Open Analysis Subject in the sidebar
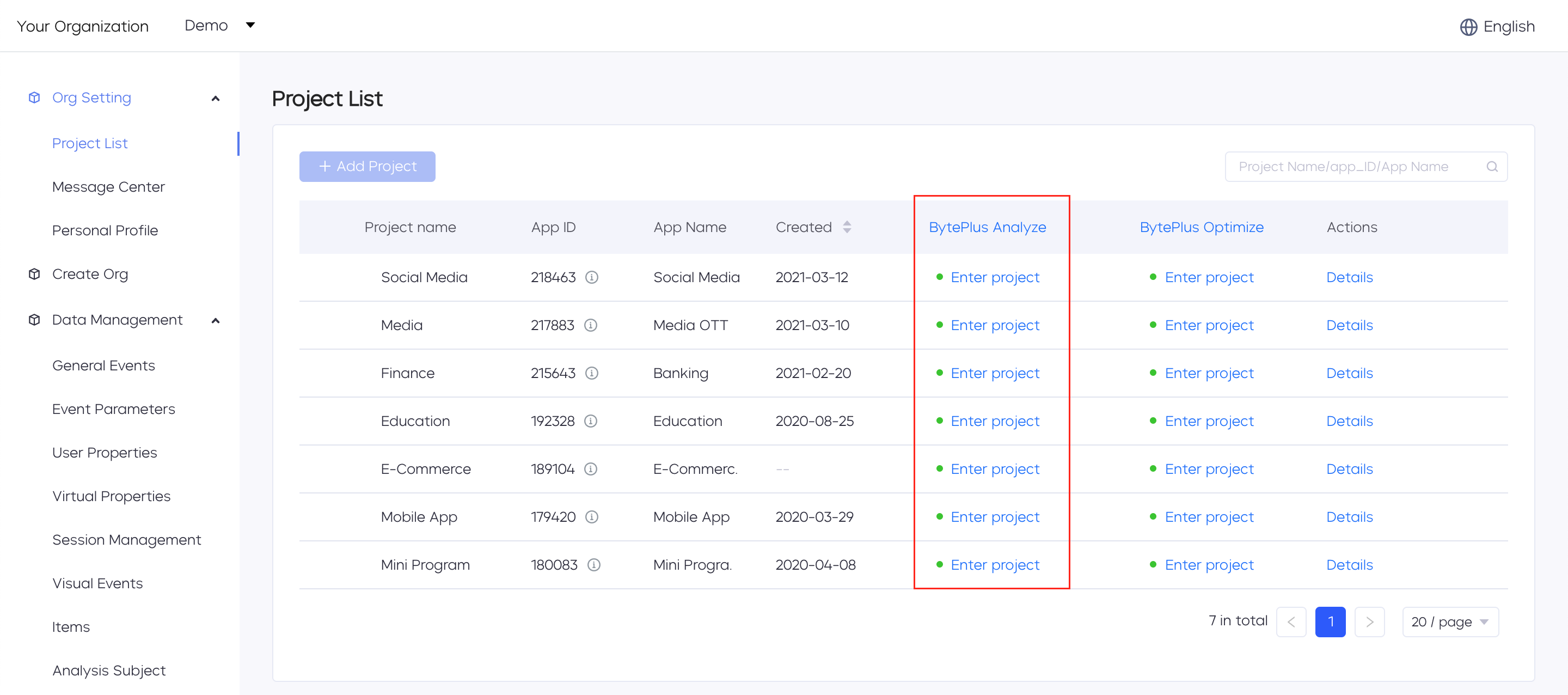1568x695 pixels. [109, 670]
